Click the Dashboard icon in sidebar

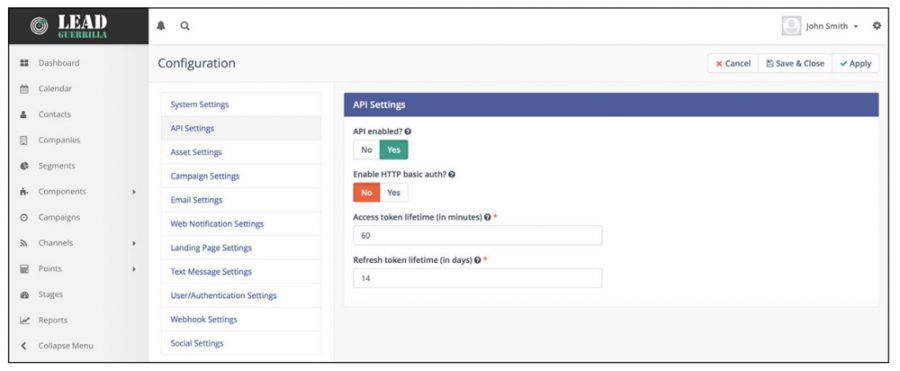[24, 63]
